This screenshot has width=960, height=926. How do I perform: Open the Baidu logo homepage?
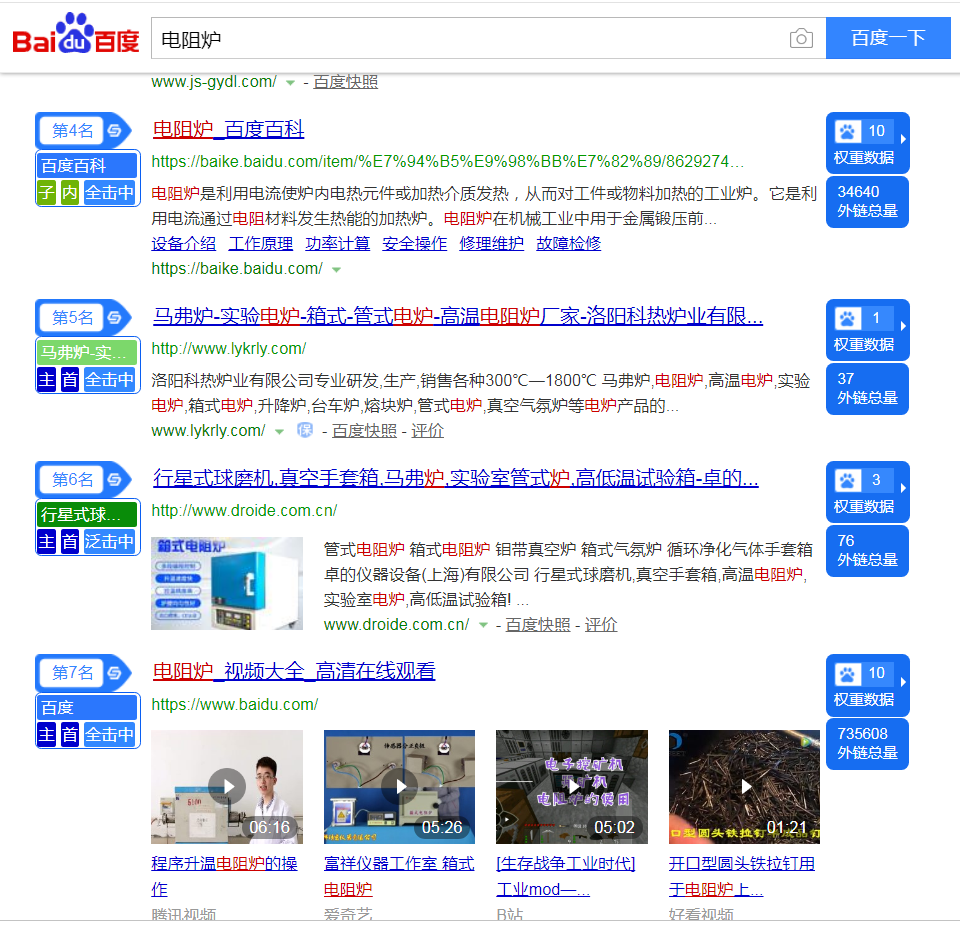76,35
